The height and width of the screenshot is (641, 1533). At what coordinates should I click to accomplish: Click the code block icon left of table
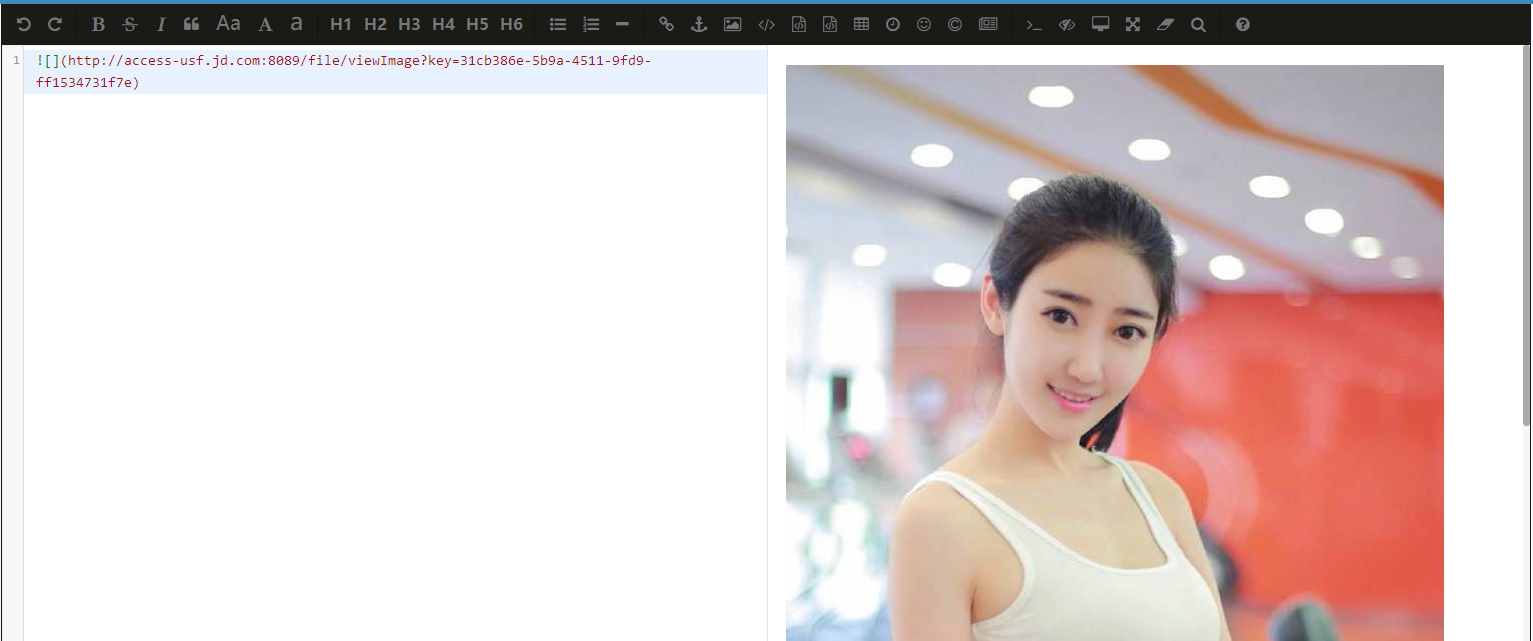[x=829, y=24]
